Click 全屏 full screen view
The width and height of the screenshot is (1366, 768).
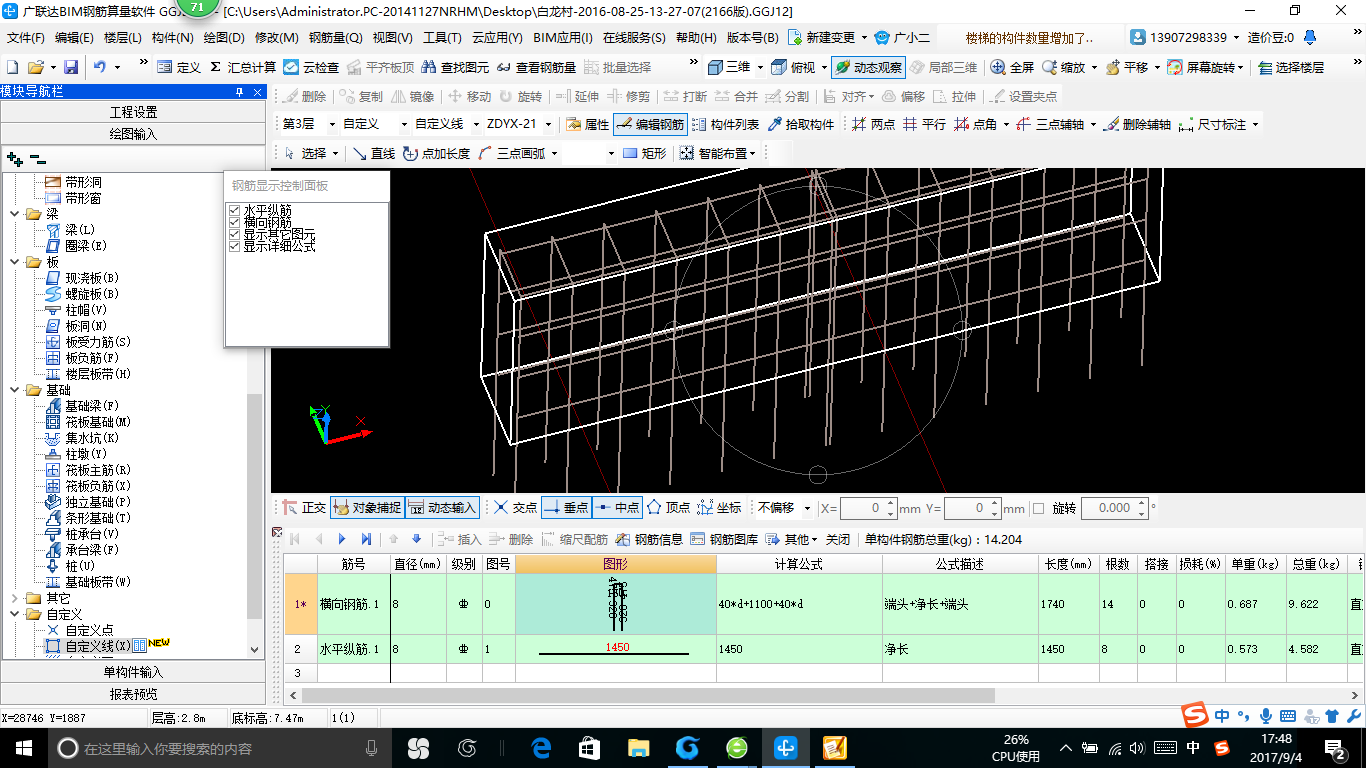click(1012, 67)
